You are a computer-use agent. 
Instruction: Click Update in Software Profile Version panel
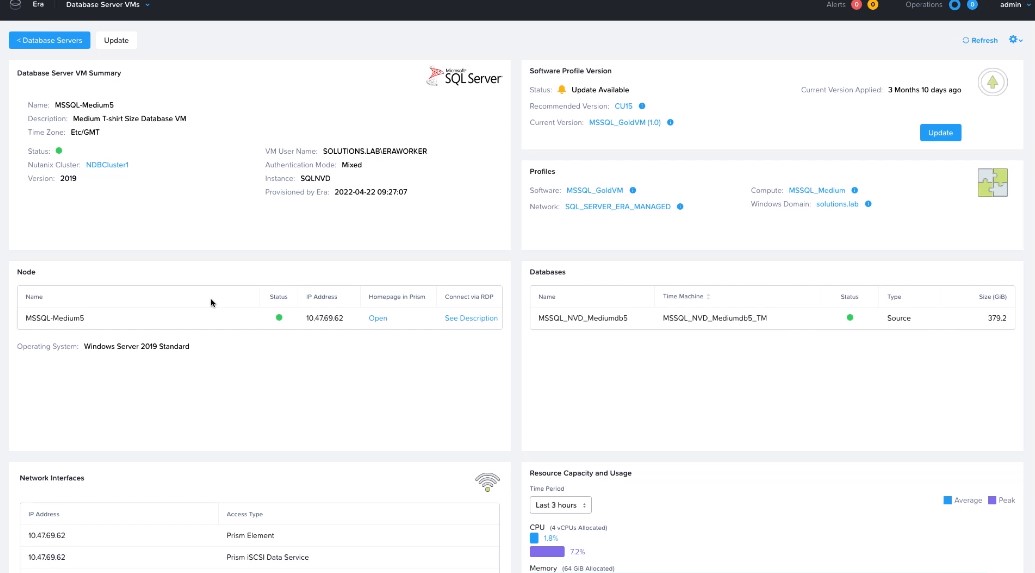point(940,133)
